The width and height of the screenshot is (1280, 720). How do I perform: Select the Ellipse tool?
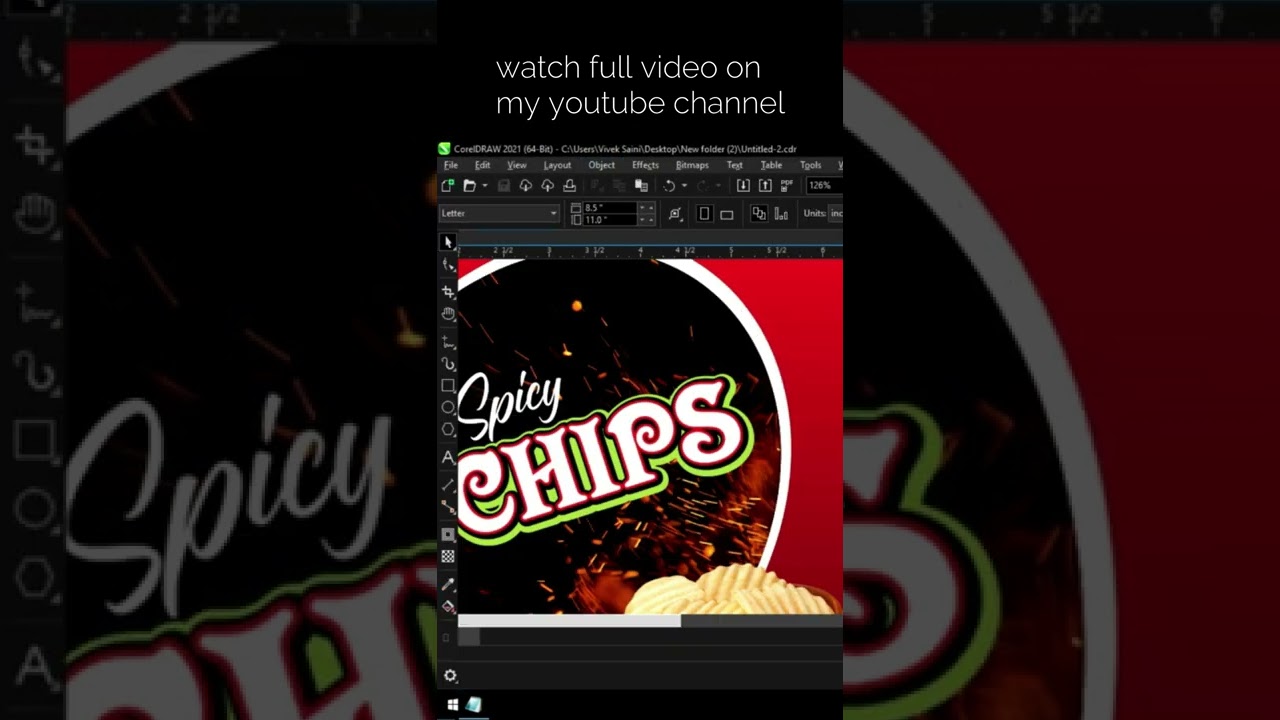click(448, 407)
